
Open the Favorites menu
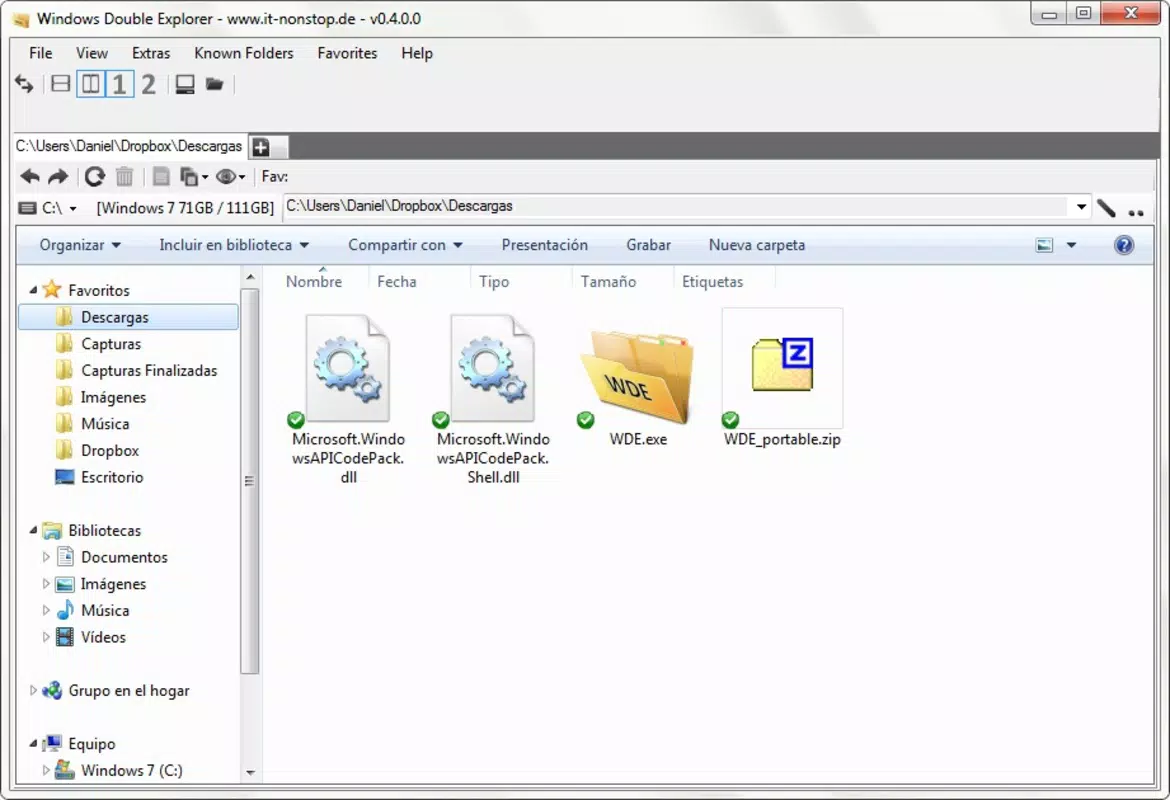[x=347, y=53]
